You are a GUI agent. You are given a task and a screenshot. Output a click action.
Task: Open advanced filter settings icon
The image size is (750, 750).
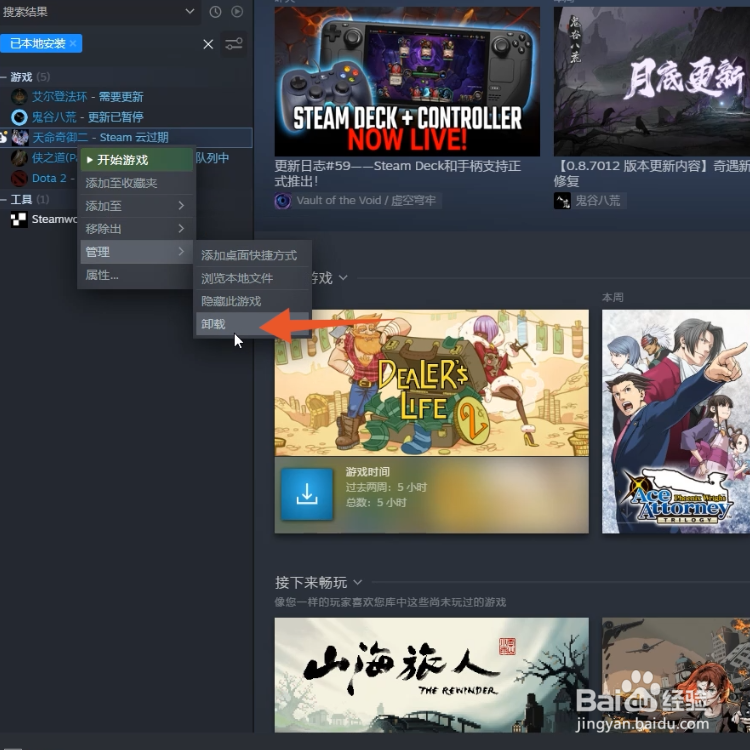[234, 44]
